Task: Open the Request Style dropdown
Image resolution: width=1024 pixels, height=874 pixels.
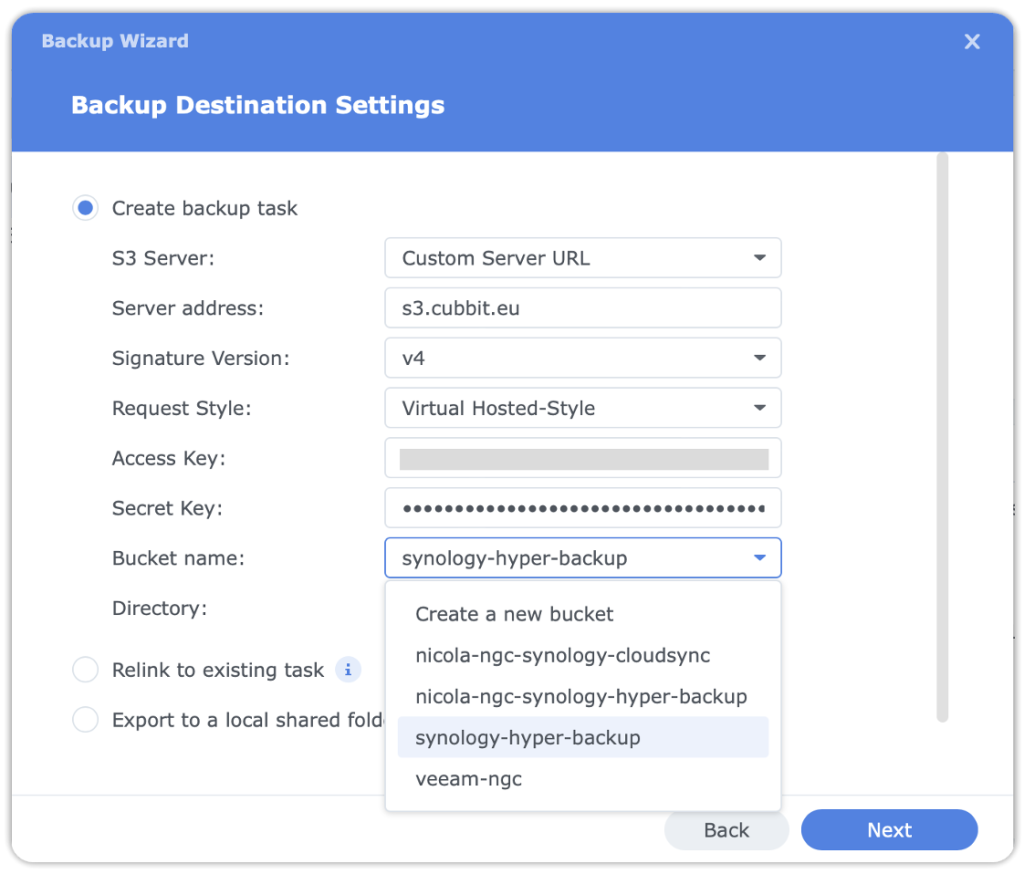Action: click(x=582, y=408)
